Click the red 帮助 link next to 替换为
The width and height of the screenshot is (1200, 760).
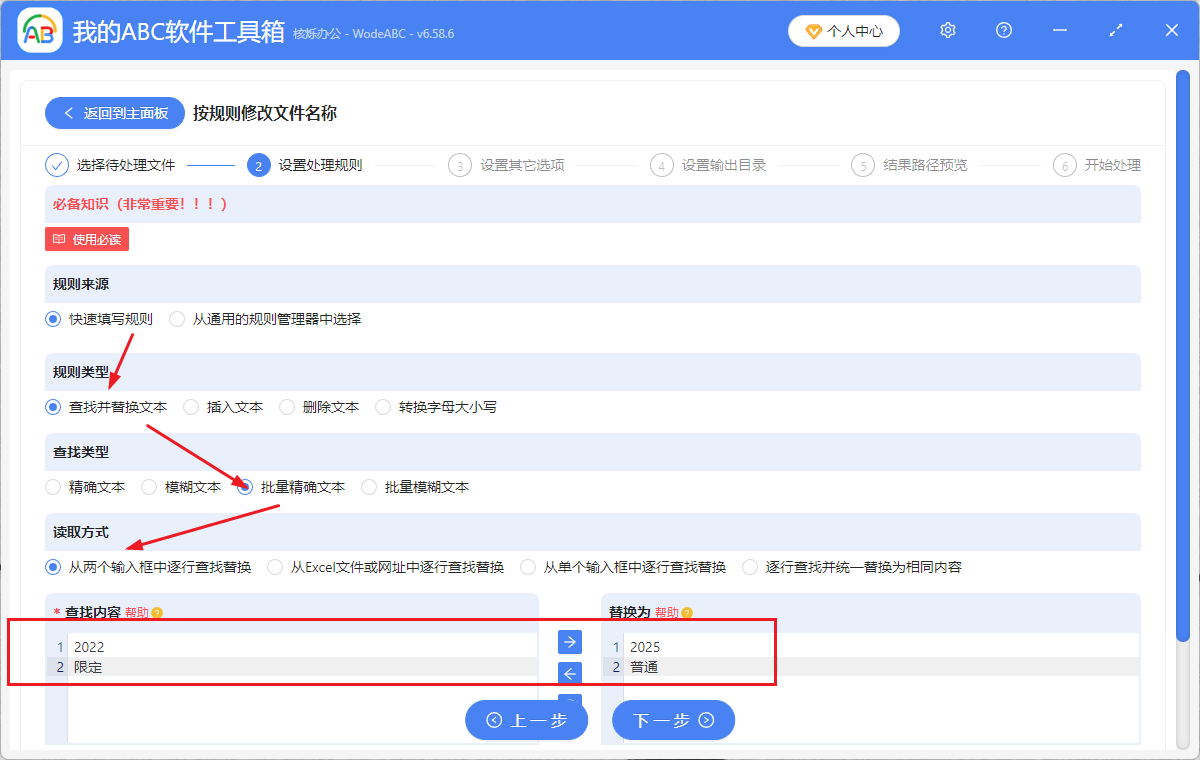(667, 612)
